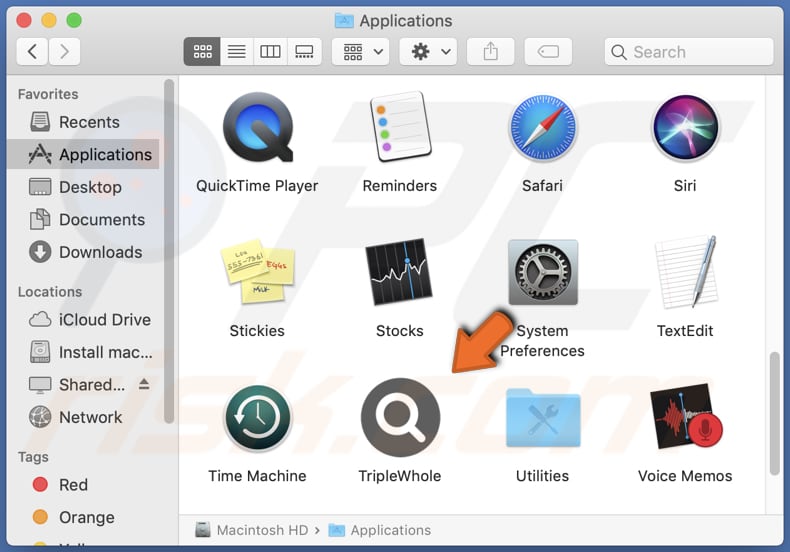The width and height of the screenshot is (790, 552).
Task: Click the Voice Memos label
Action: [685, 475]
